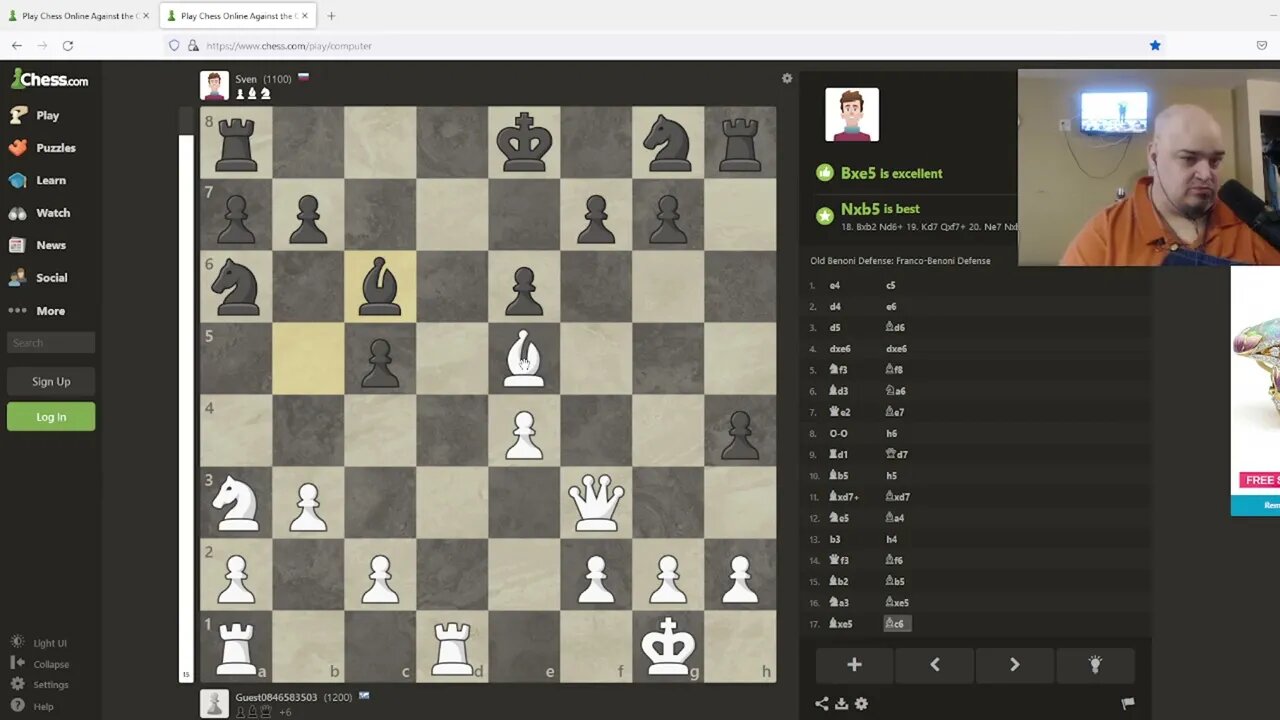Collapse the left sidebar
Image resolution: width=1280 pixels, height=720 pixels.
tap(40, 664)
